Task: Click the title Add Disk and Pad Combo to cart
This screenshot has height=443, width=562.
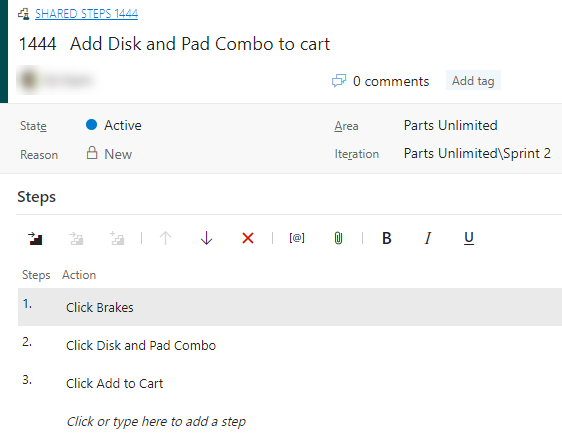Action: [x=200, y=44]
